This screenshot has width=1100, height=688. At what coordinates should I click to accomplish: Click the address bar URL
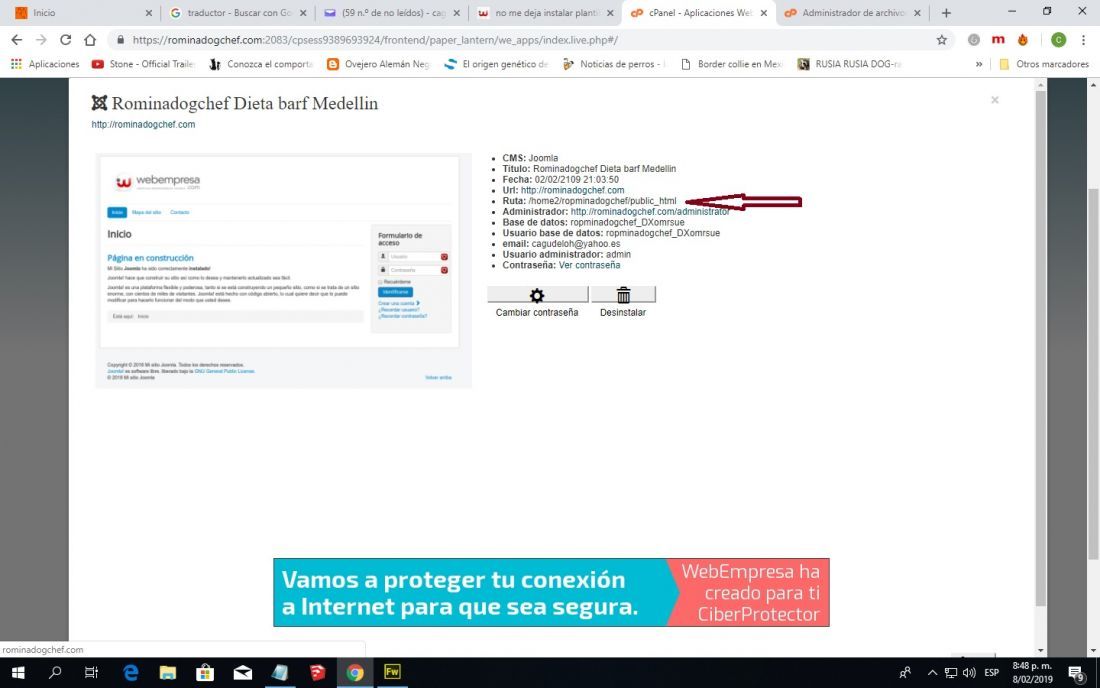(375, 40)
